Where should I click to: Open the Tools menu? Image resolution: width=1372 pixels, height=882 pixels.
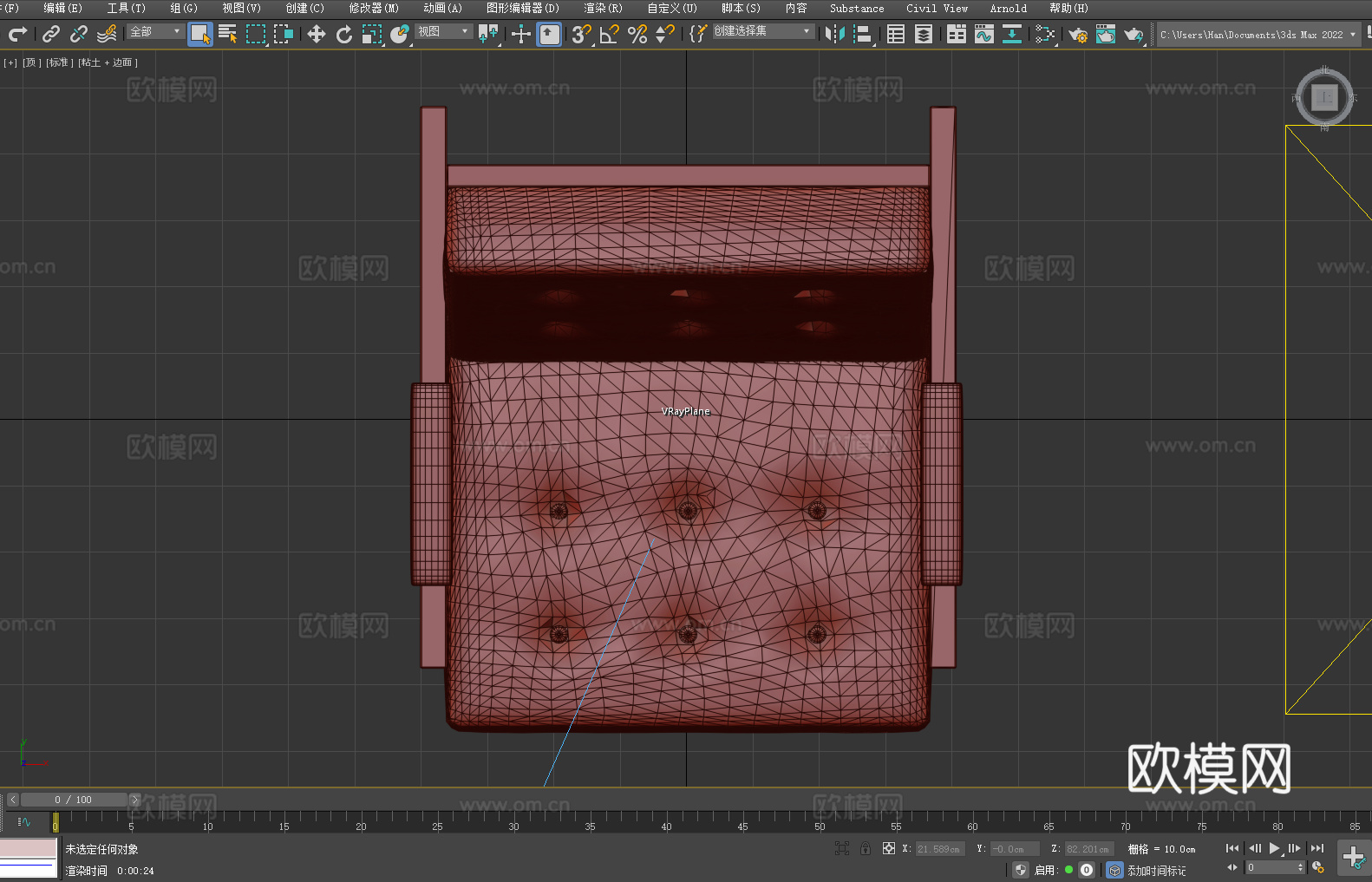127,8
